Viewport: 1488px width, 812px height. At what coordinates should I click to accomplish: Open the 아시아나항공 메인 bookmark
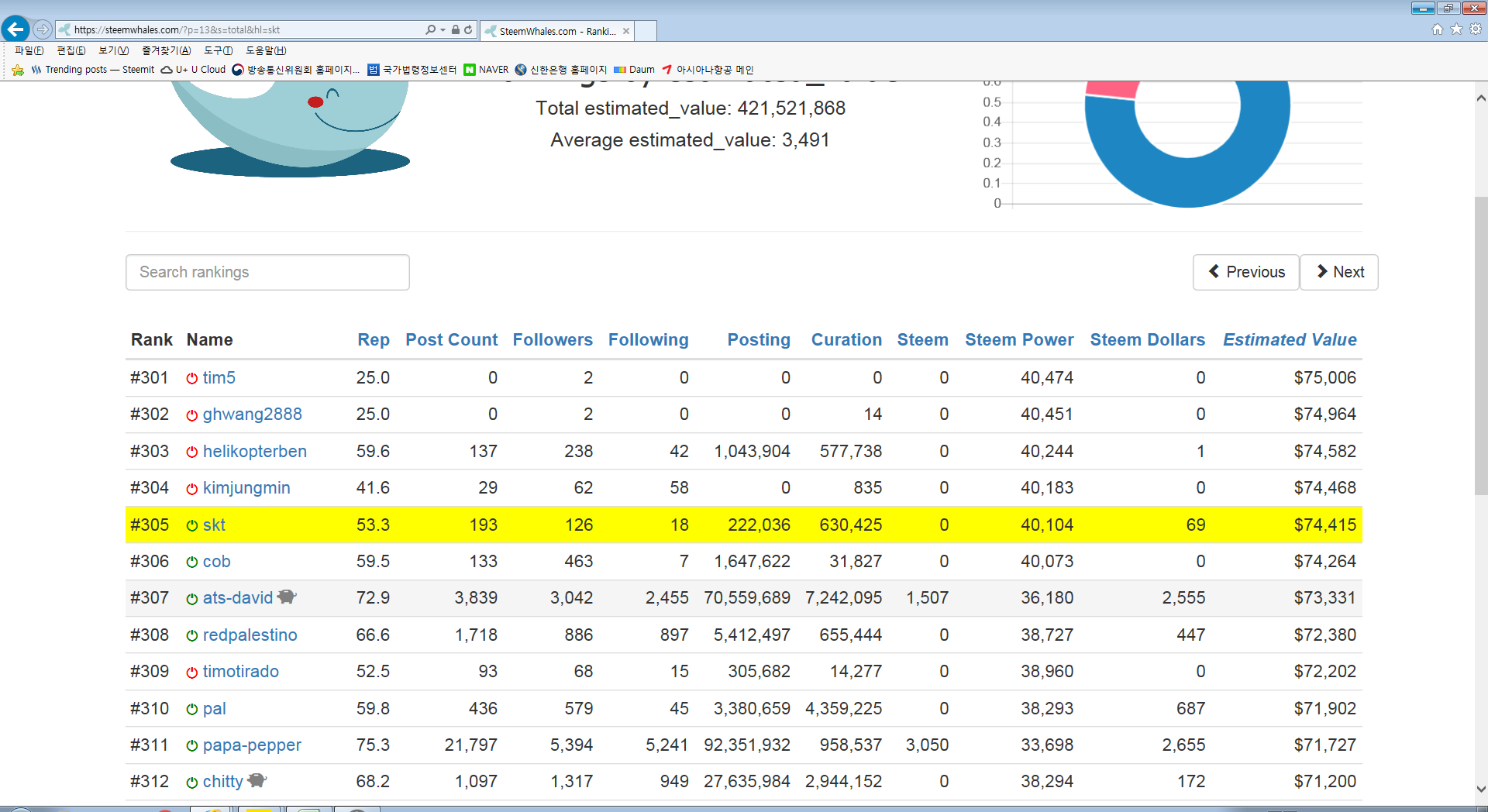(x=707, y=70)
